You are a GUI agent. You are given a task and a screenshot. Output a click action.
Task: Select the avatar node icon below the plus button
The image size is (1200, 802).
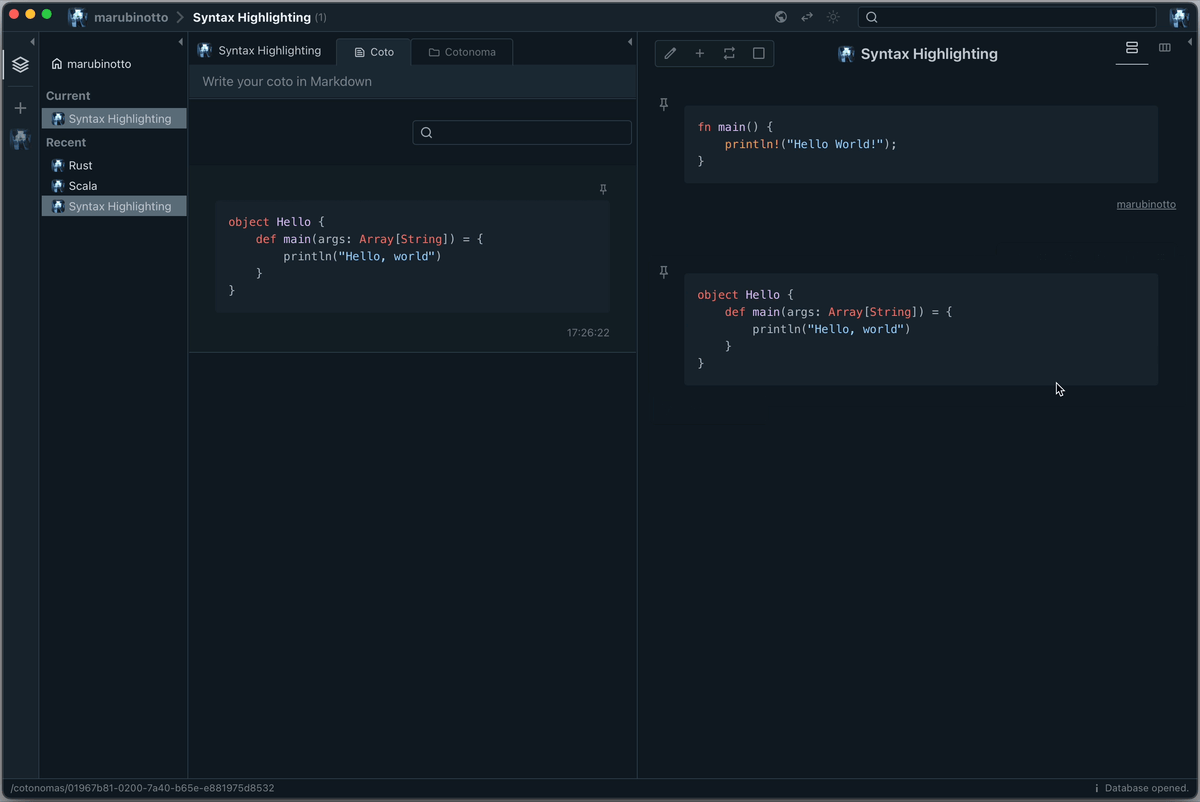click(x=20, y=140)
